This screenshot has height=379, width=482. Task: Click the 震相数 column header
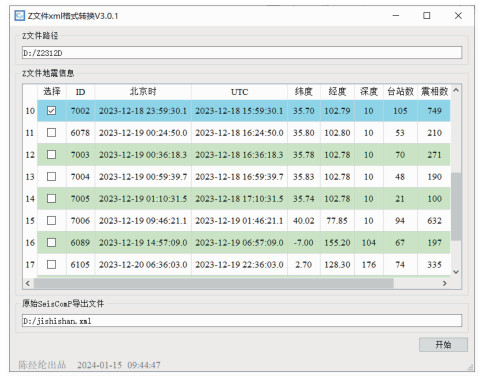(434, 92)
